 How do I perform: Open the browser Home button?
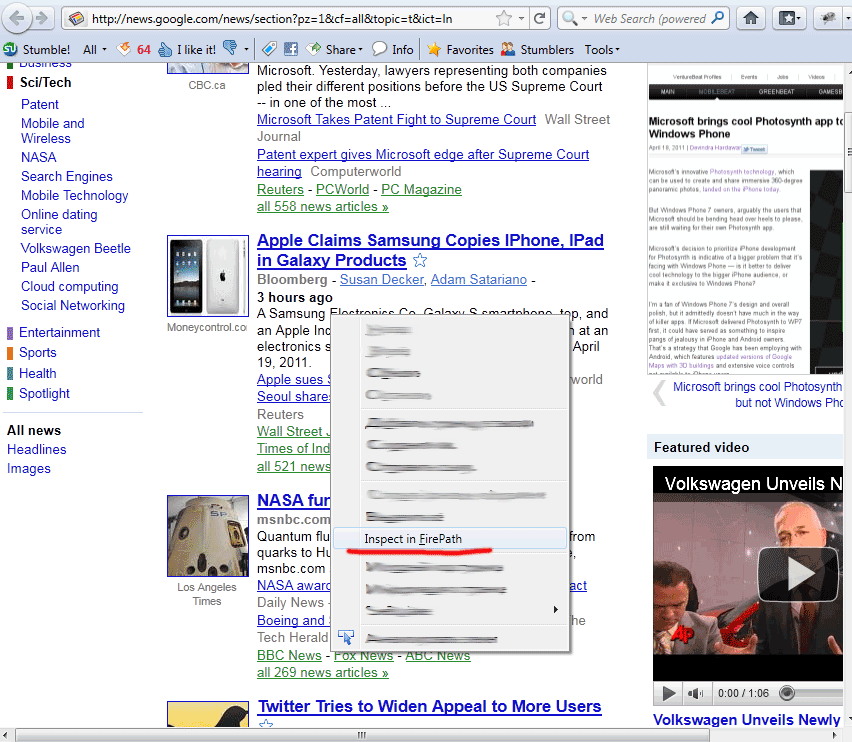click(751, 18)
